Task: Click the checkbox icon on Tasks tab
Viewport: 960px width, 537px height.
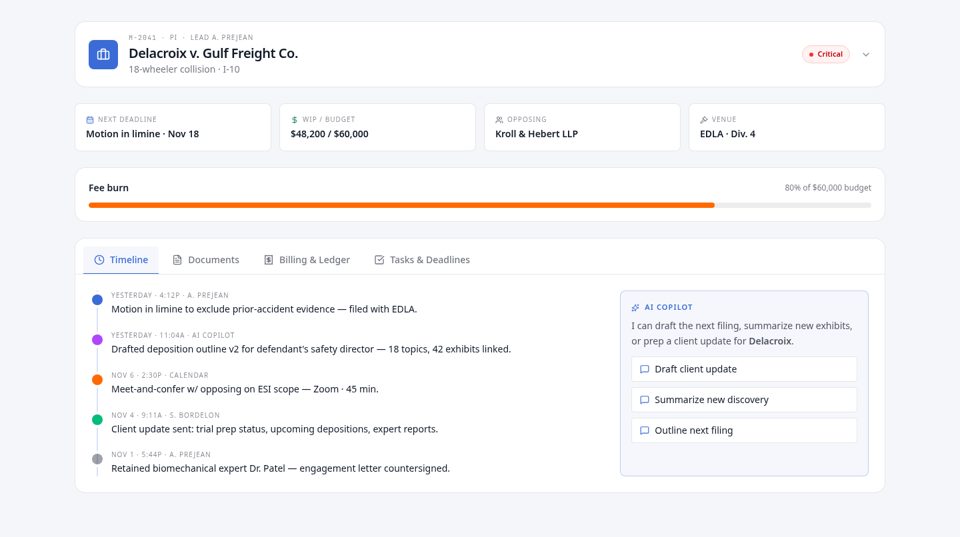Action: click(x=379, y=260)
